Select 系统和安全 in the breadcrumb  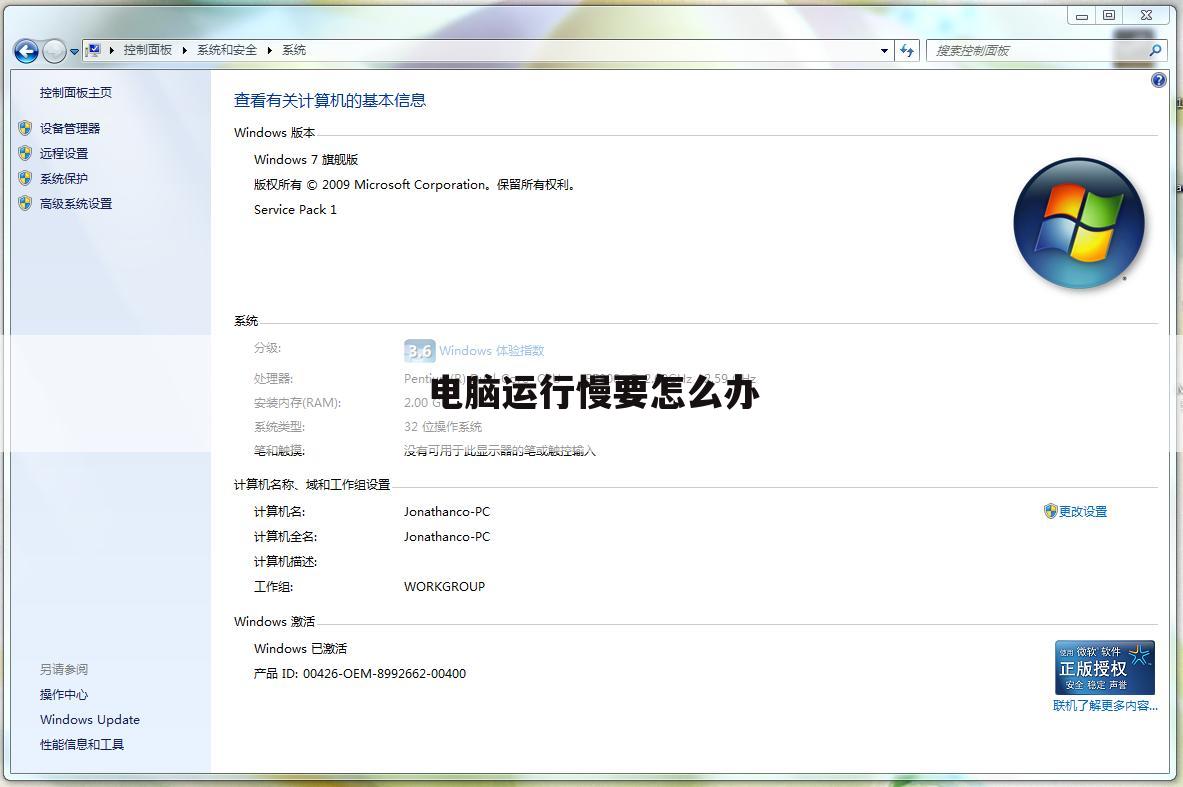(x=227, y=50)
